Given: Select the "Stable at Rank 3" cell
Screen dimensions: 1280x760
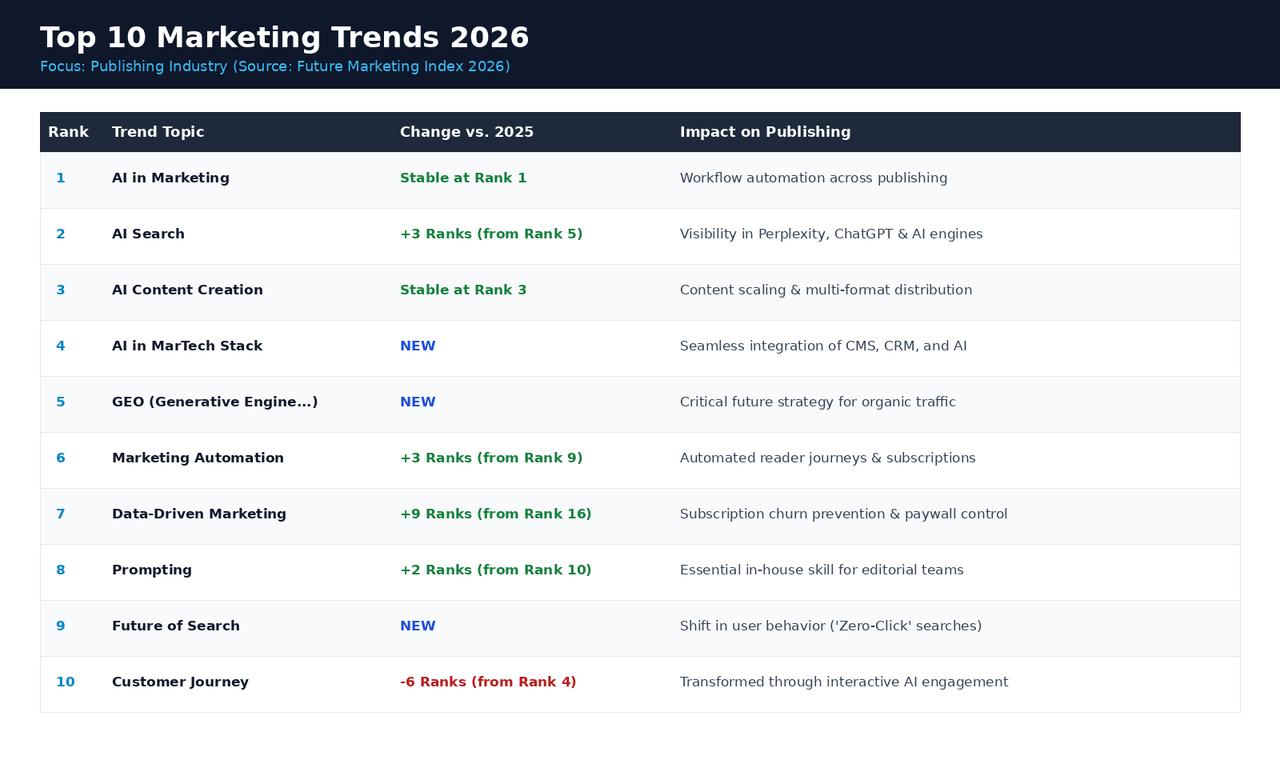Looking at the screenshot, I should point(463,290).
